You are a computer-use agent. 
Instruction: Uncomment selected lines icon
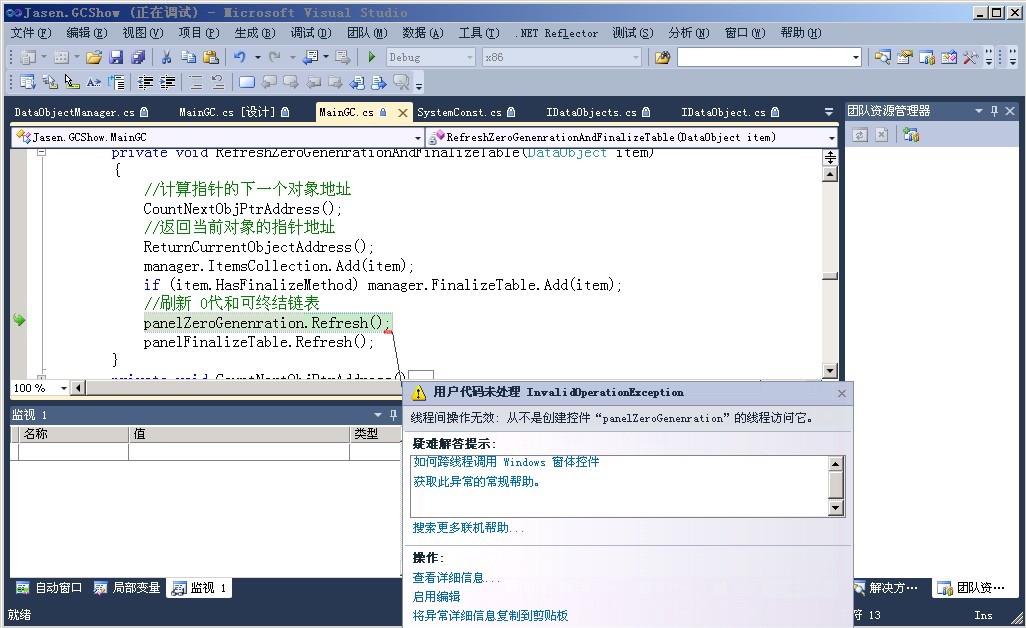pyautogui.click(x=217, y=82)
